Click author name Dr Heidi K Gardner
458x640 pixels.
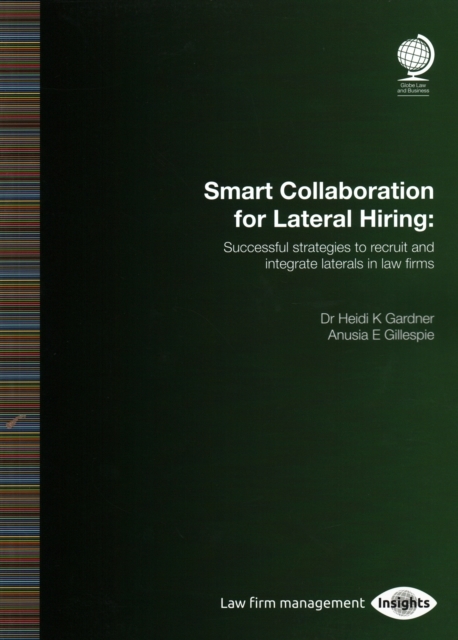pos(377,318)
